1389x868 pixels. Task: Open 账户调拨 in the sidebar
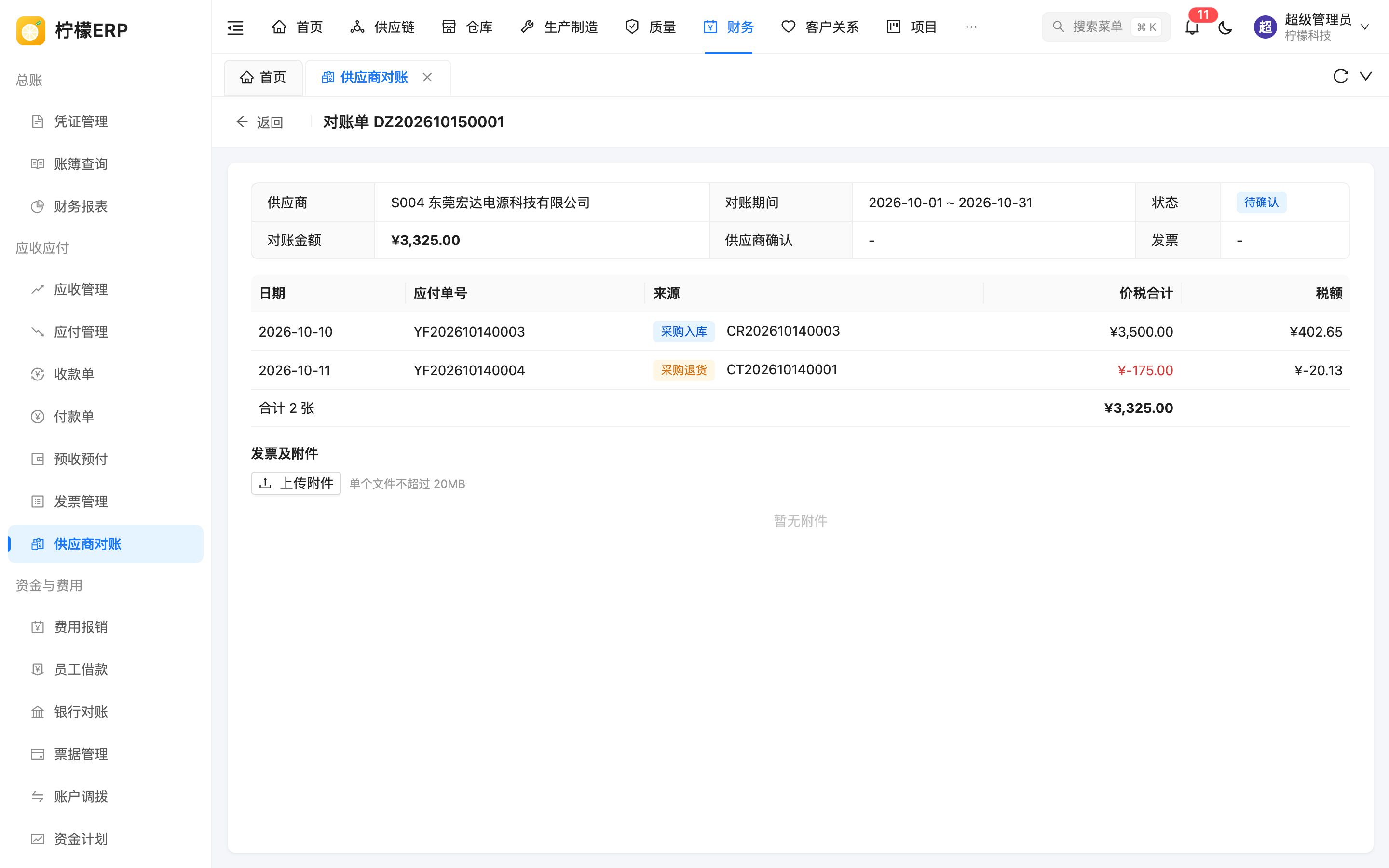106,797
